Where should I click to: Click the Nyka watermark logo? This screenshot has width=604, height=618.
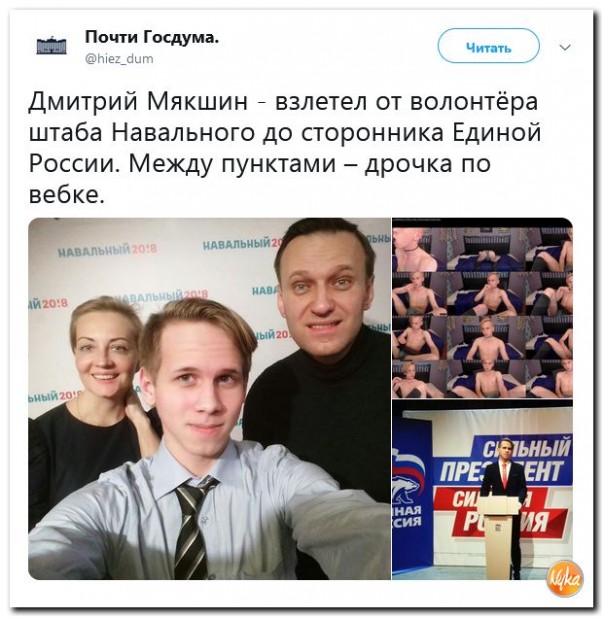pos(565,579)
